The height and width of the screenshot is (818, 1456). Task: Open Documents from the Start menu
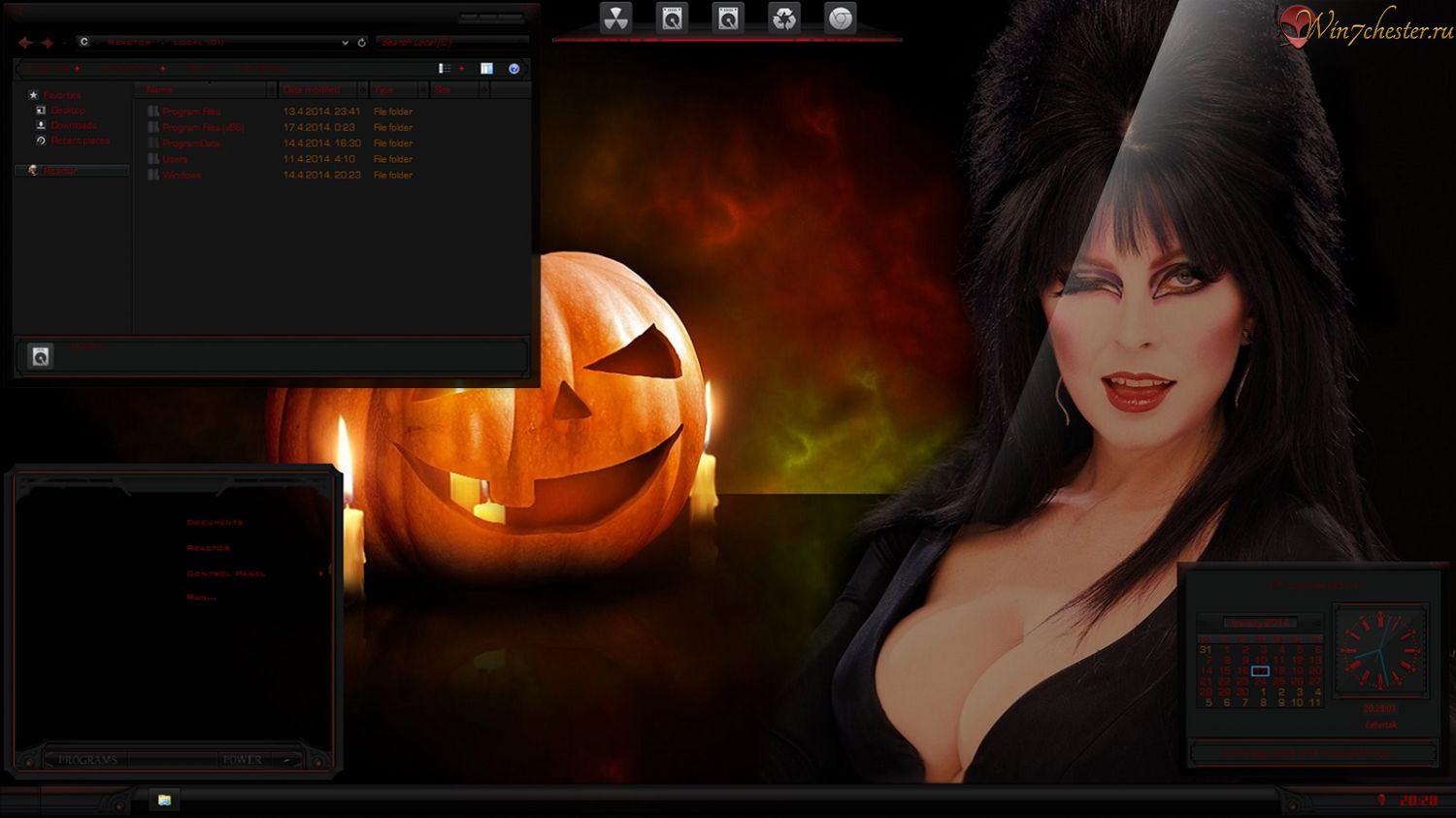[x=215, y=522]
